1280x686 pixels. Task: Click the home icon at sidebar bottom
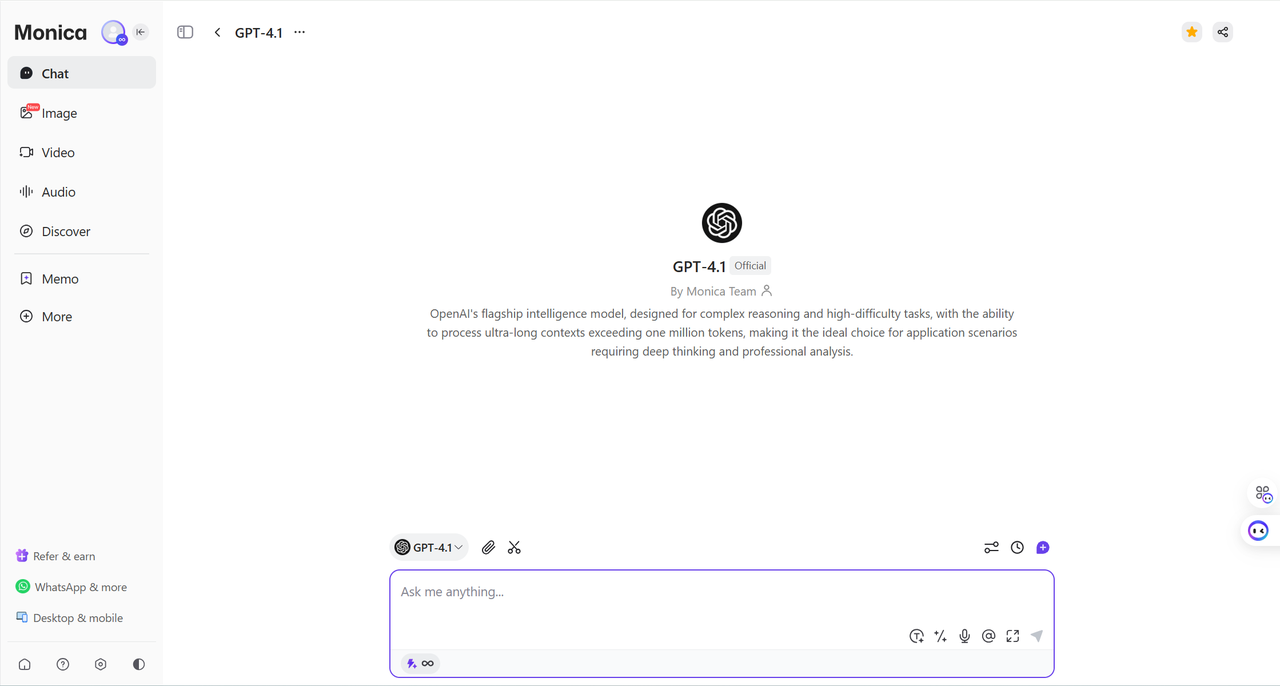click(25, 664)
